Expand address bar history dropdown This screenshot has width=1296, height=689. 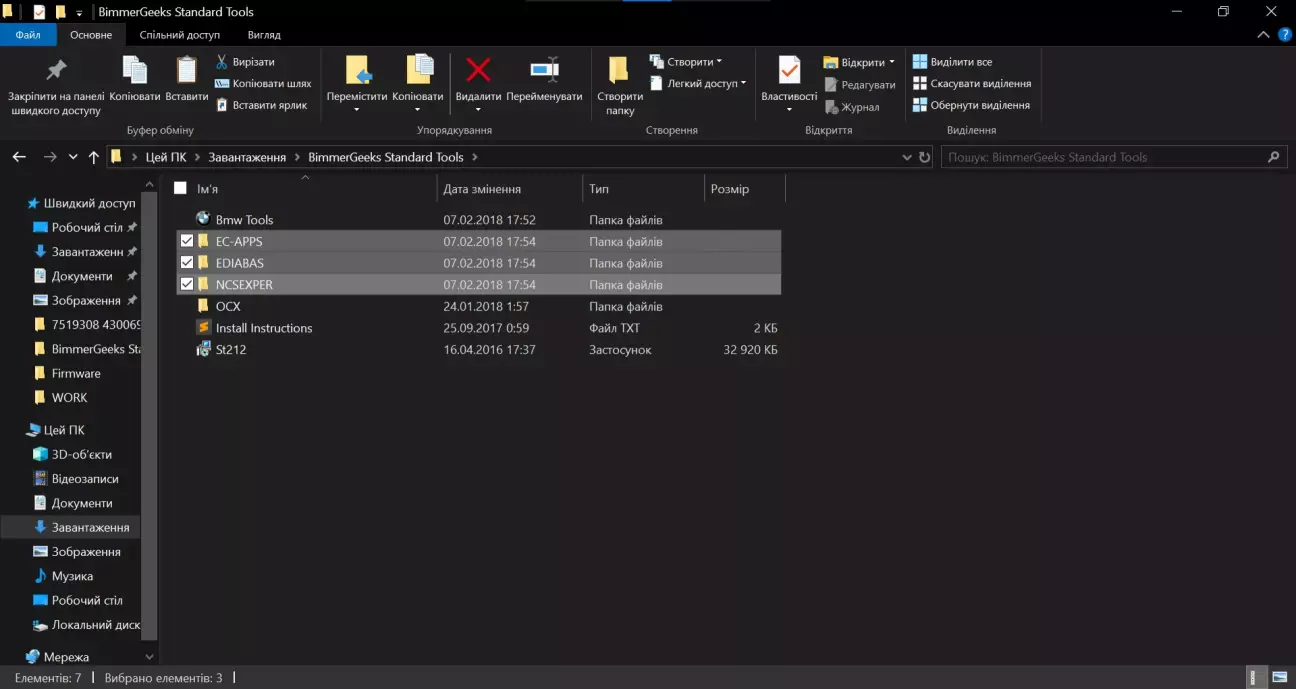click(x=906, y=157)
